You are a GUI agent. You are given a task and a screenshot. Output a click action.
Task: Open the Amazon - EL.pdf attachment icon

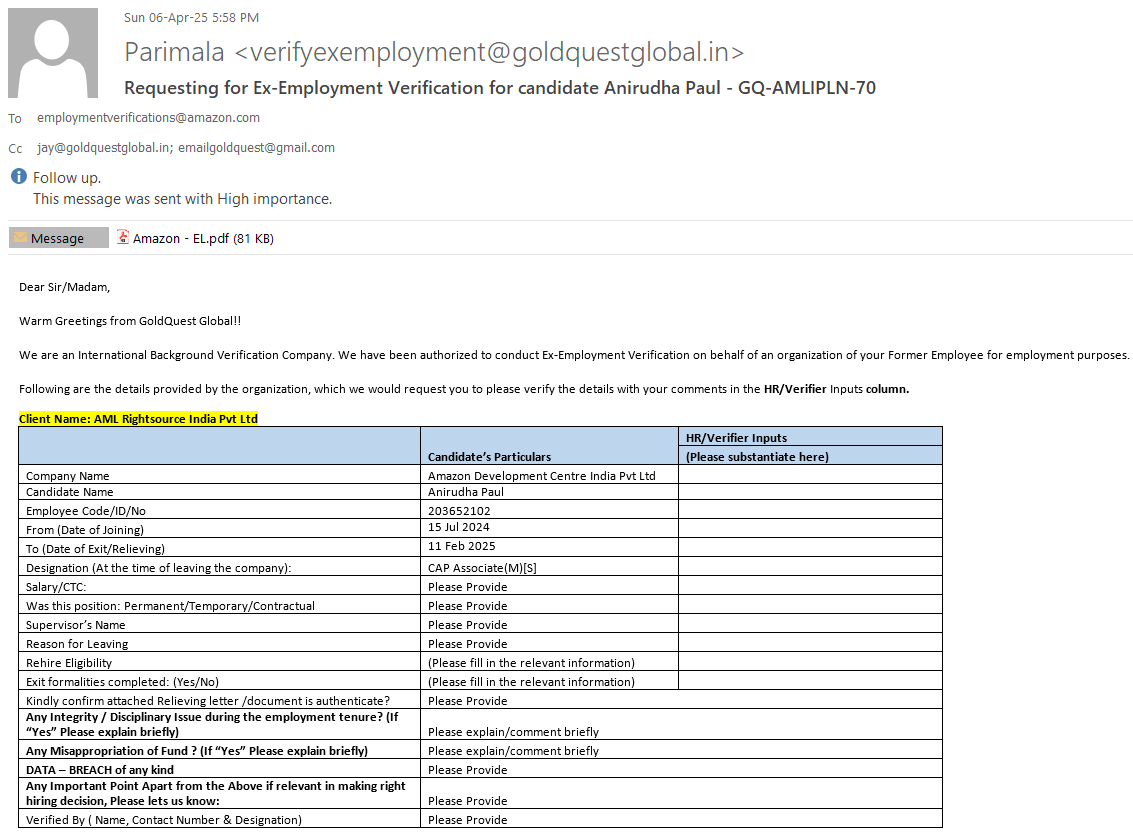[123, 237]
